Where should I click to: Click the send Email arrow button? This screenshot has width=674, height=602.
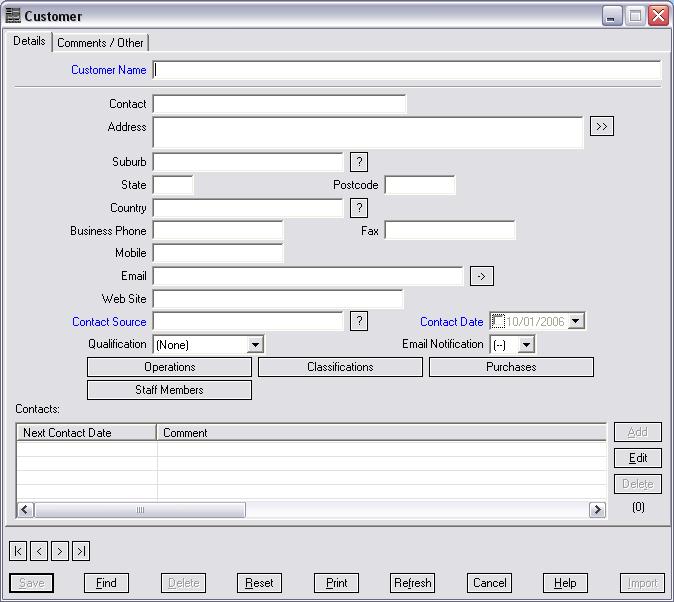482,276
